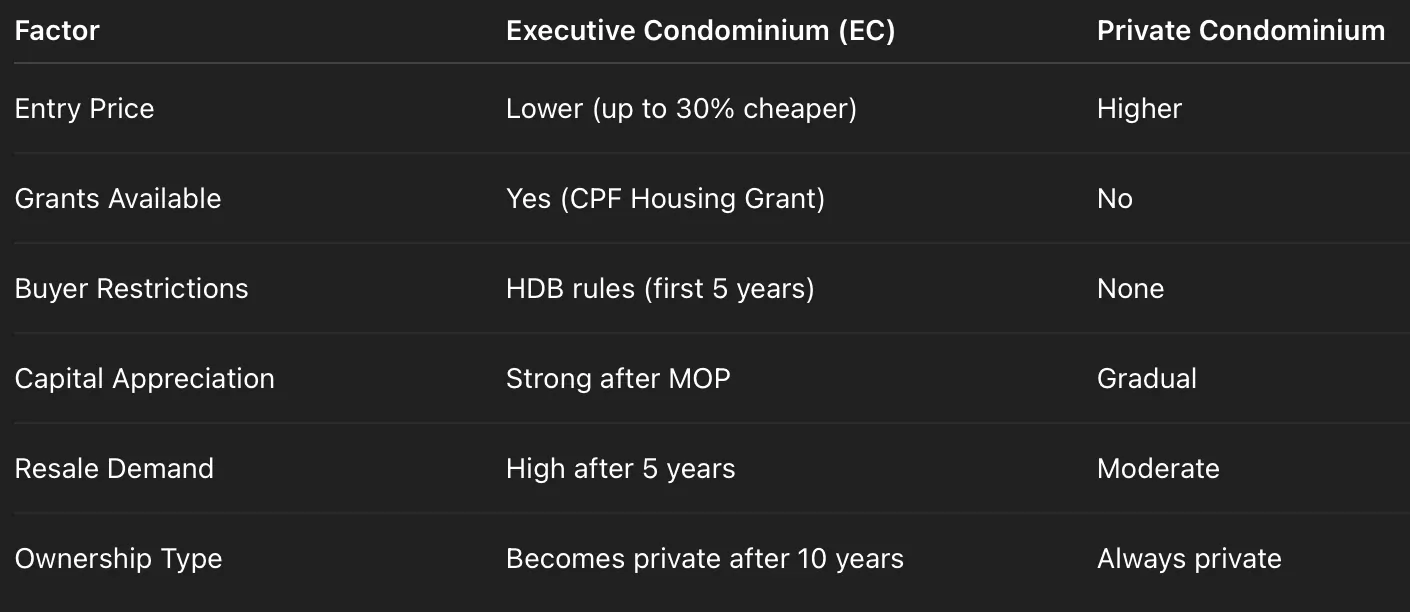Select the 'Higher' cell
Screen dimensions: 1410x612
pyautogui.click(x=1139, y=108)
